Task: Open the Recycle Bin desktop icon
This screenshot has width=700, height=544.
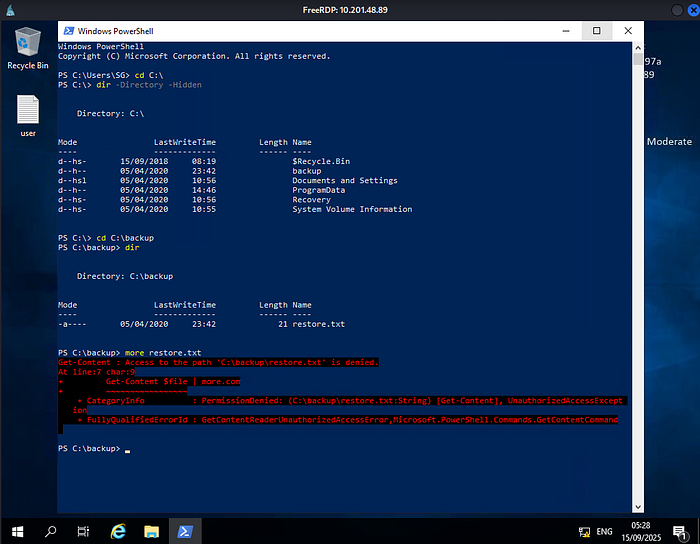Action: click(x=28, y=48)
